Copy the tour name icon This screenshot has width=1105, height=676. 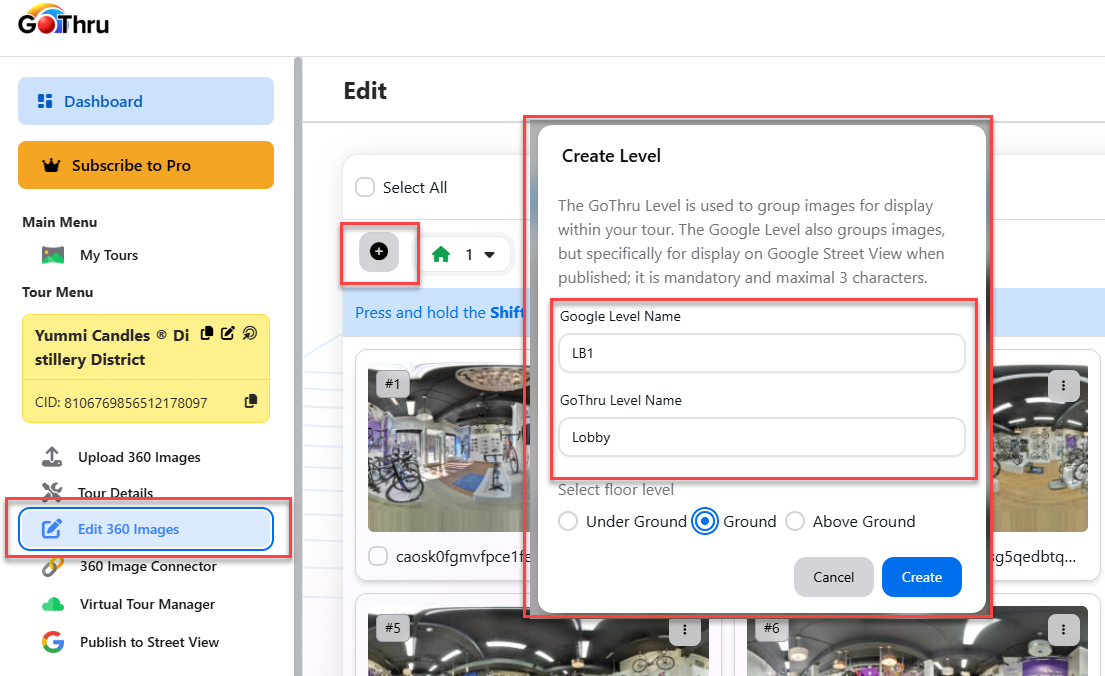pyautogui.click(x=207, y=333)
